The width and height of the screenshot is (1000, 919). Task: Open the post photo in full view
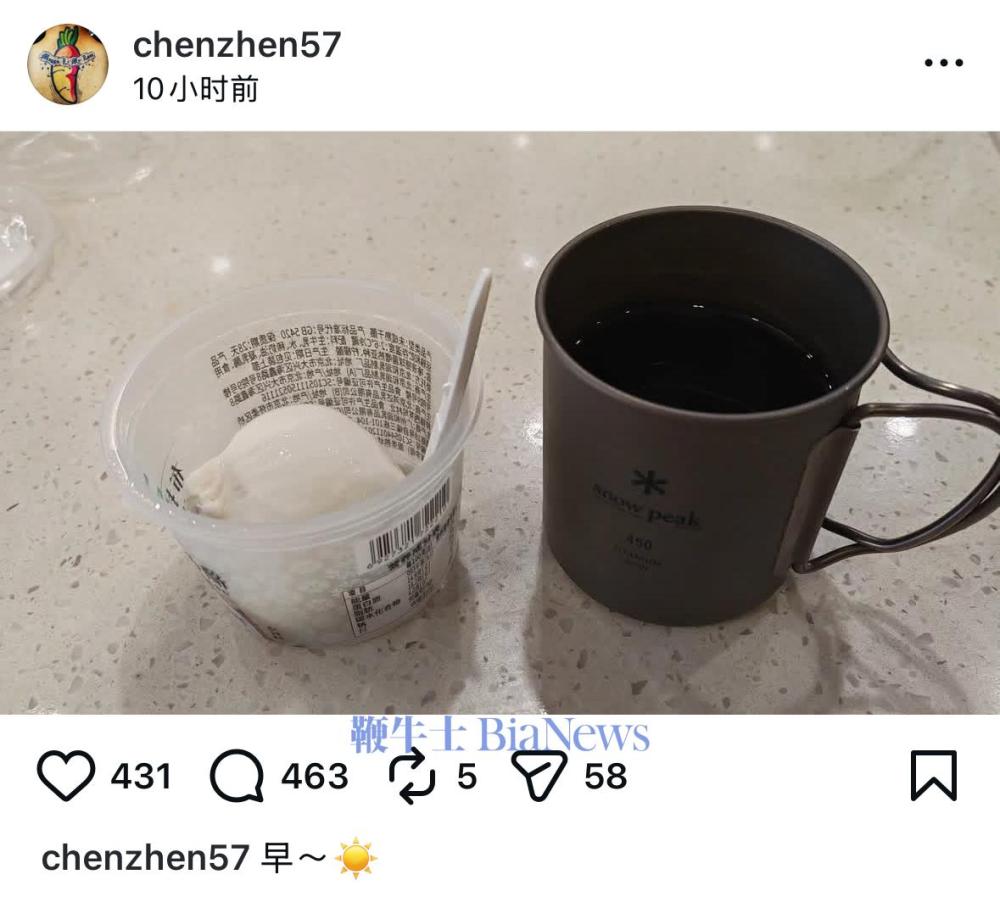pos(500,423)
